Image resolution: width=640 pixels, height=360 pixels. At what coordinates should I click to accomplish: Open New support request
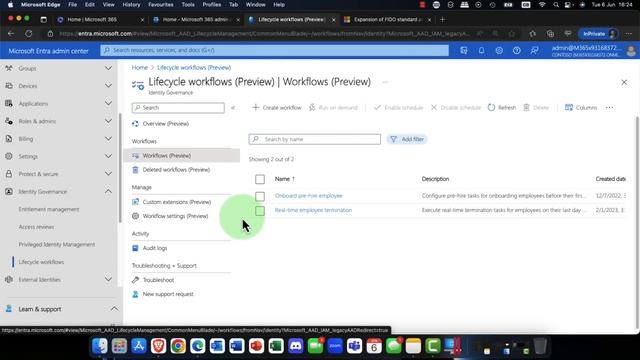168,294
